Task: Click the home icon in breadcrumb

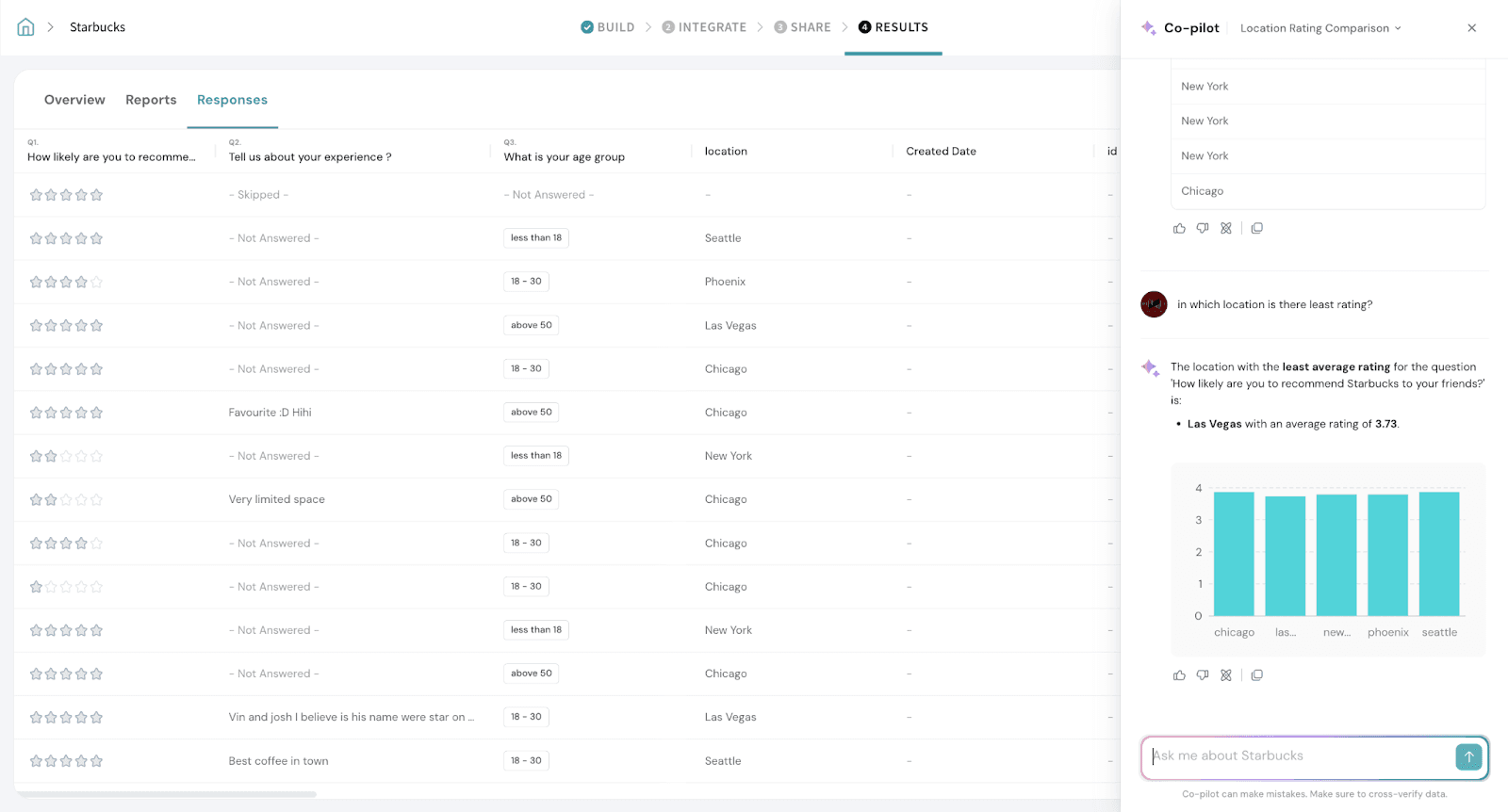Action: coord(25,27)
